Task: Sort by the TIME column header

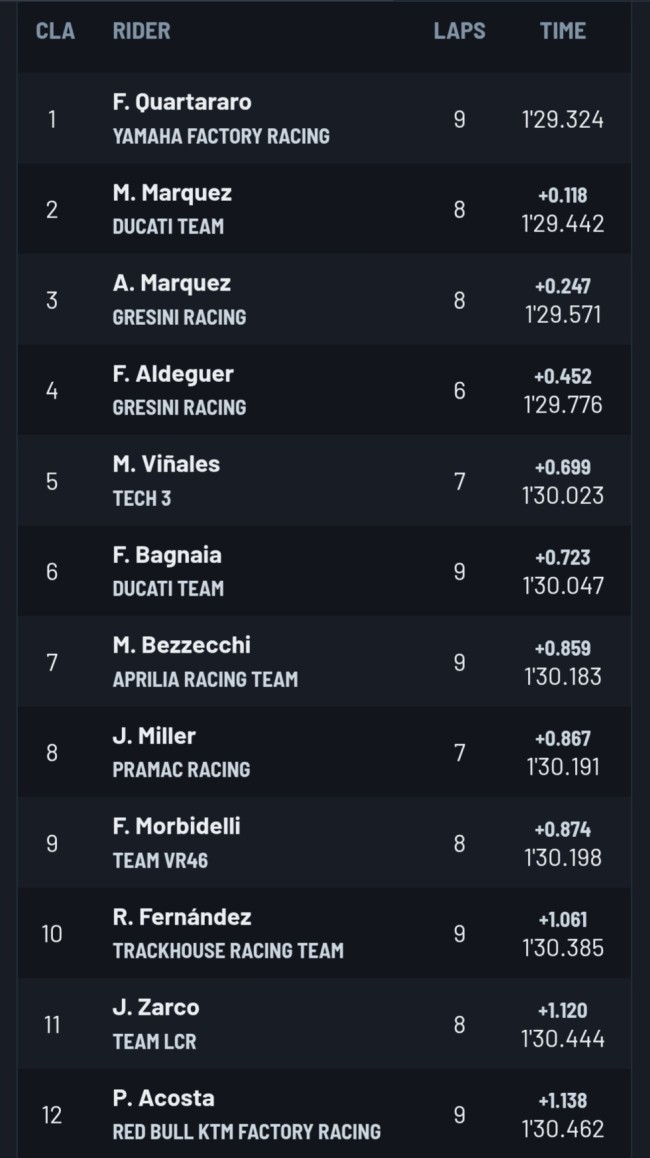Action: (563, 31)
